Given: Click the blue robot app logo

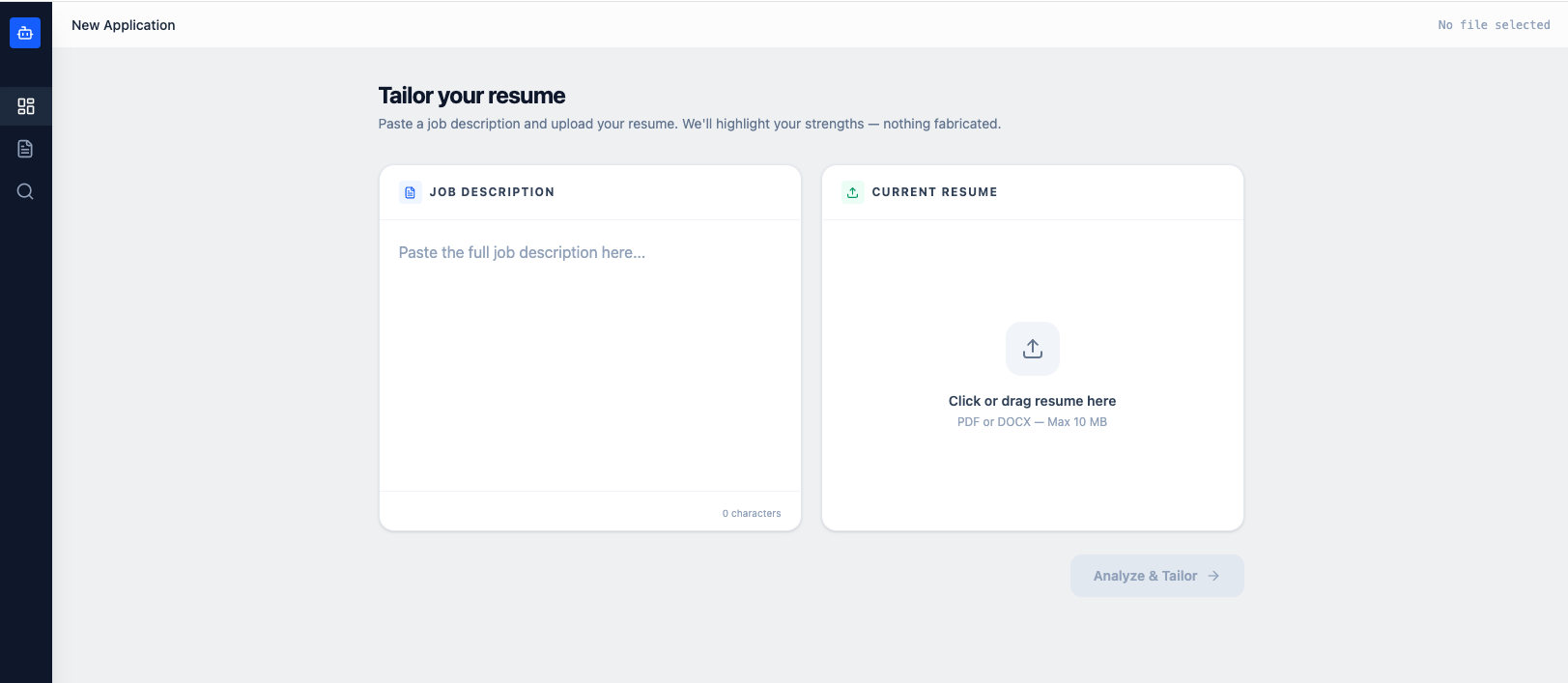Looking at the screenshot, I should [x=25, y=33].
